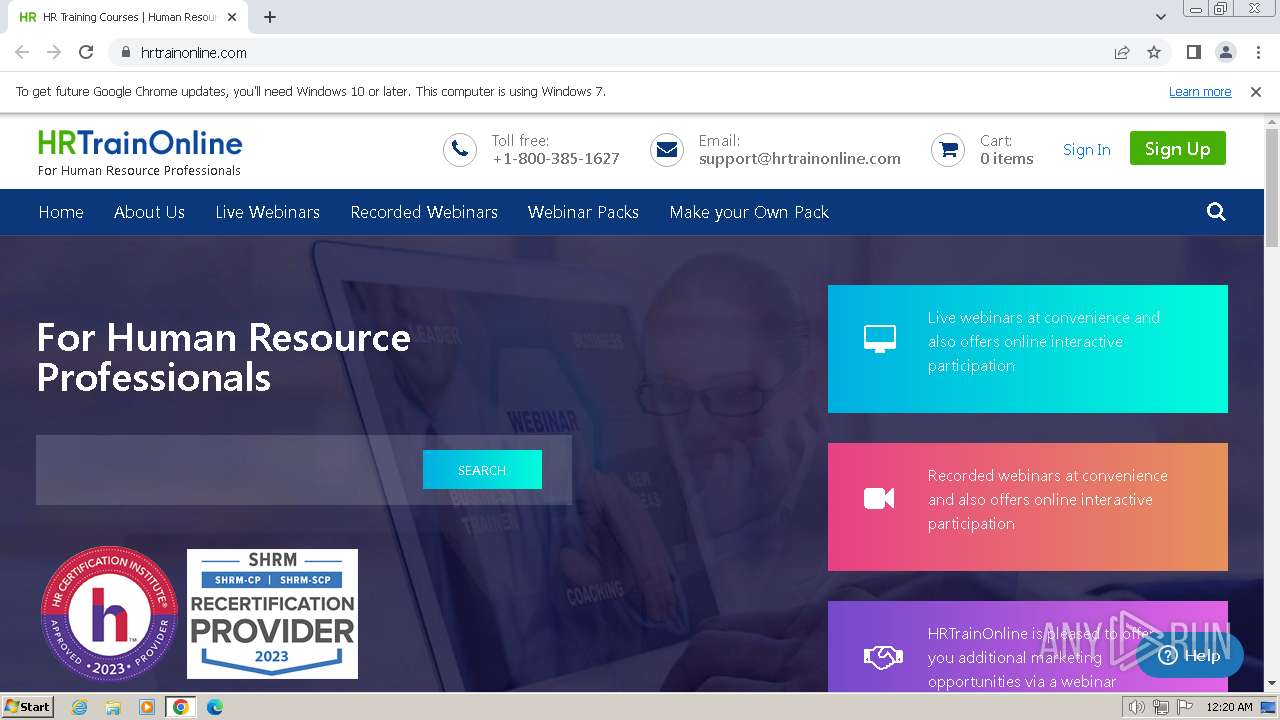This screenshot has width=1280, height=720.
Task: Click the SEARCH button
Action: point(482,470)
